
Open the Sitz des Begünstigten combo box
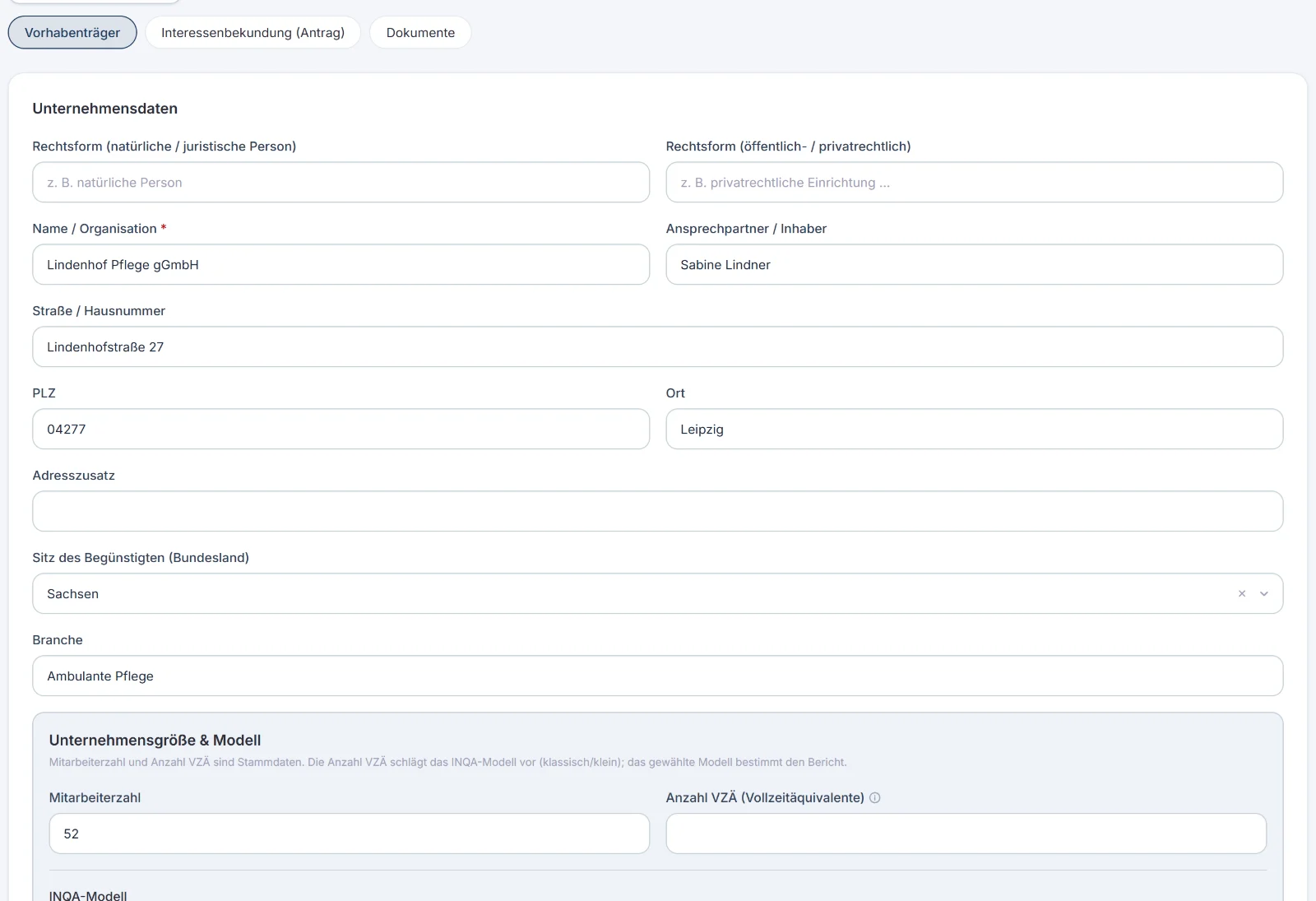tap(657, 593)
